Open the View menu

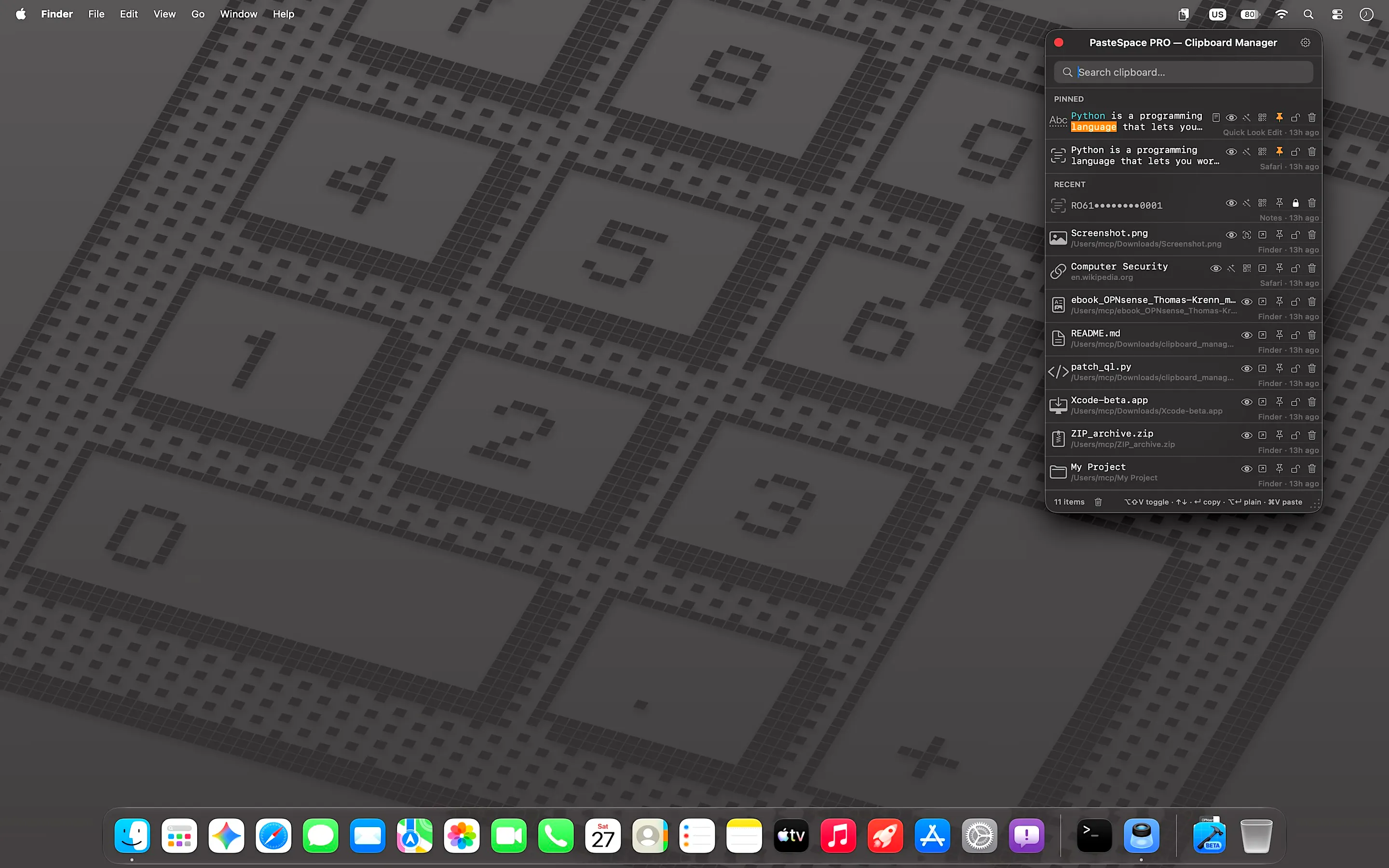point(164,14)
